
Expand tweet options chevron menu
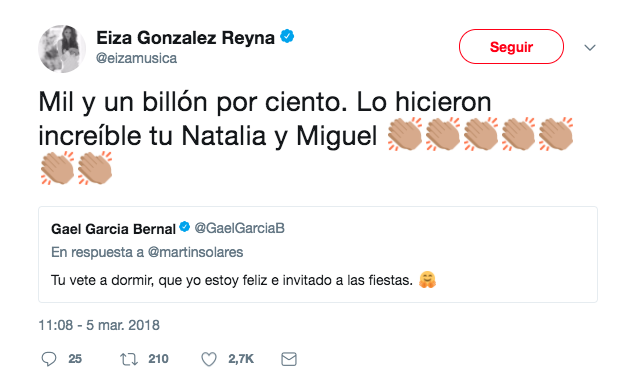tap(590, 47)
